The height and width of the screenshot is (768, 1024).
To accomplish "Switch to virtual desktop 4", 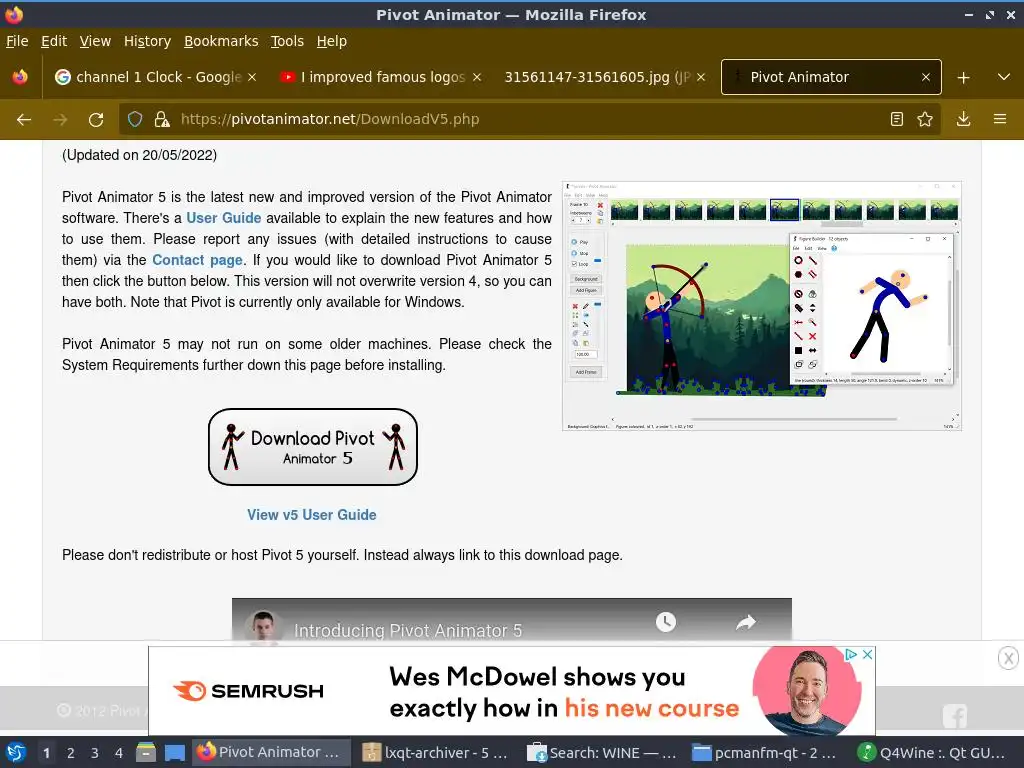I will [x=119, y=752].
